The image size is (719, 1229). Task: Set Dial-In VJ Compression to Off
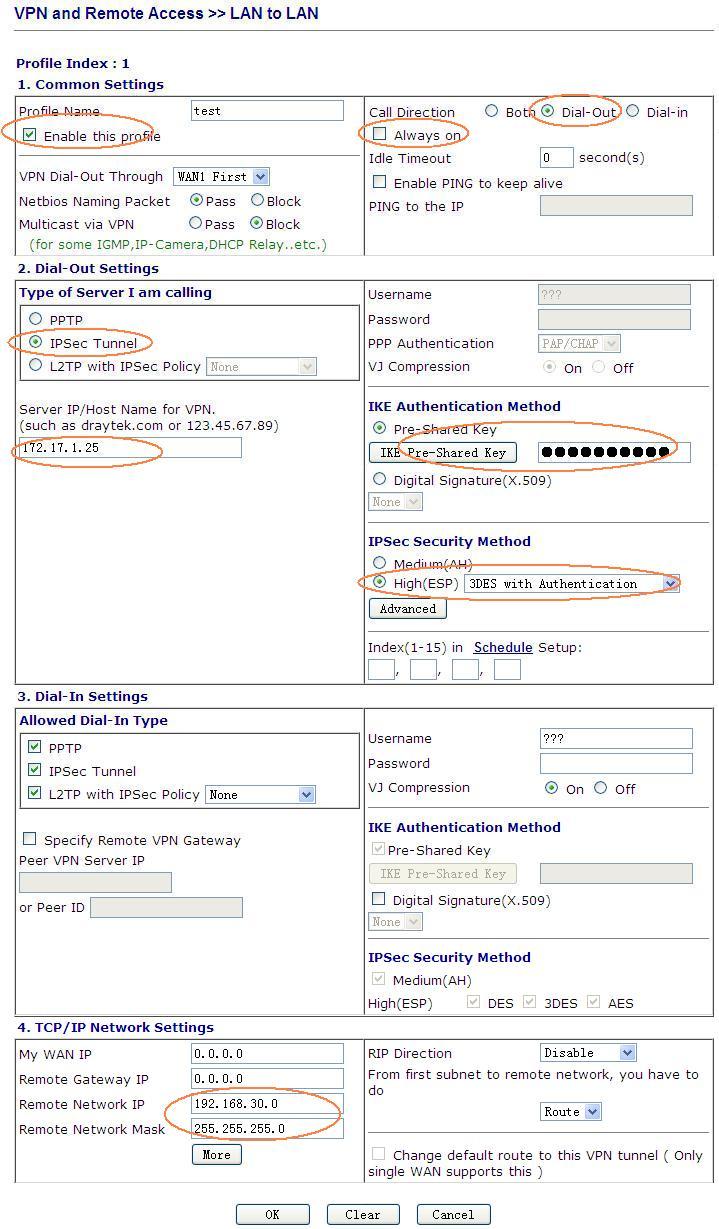600,788
